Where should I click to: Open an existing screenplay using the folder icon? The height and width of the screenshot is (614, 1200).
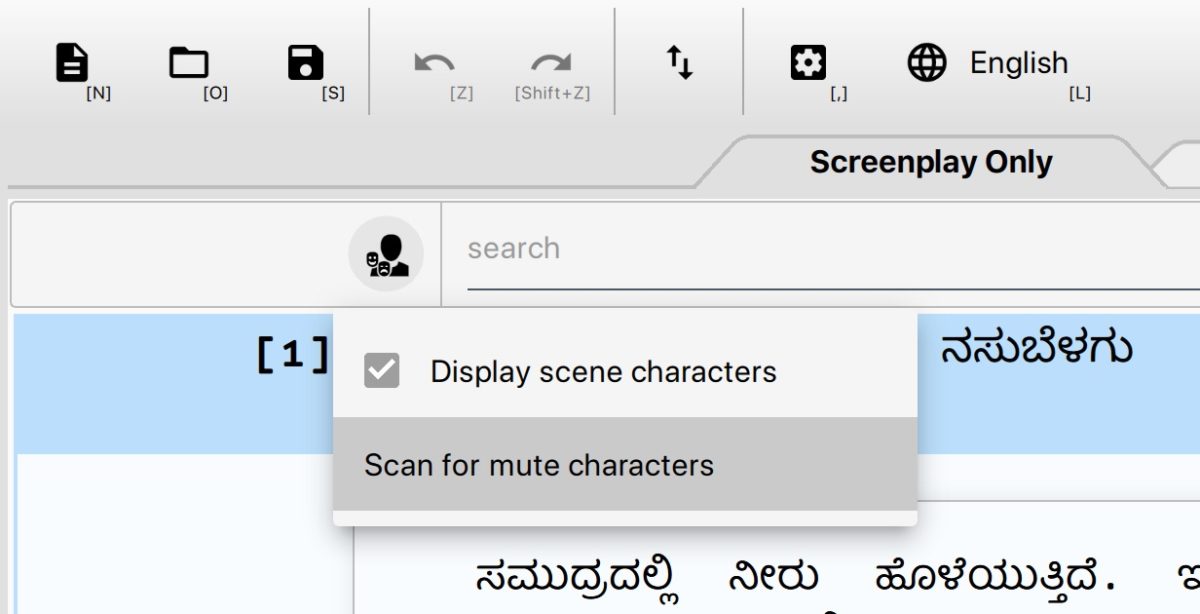click(x=187, y=62)
